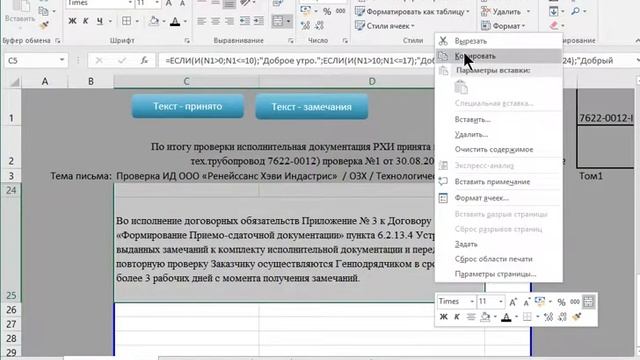Toggle merge cells button in the mini toolbar

(x=588, y=302)
